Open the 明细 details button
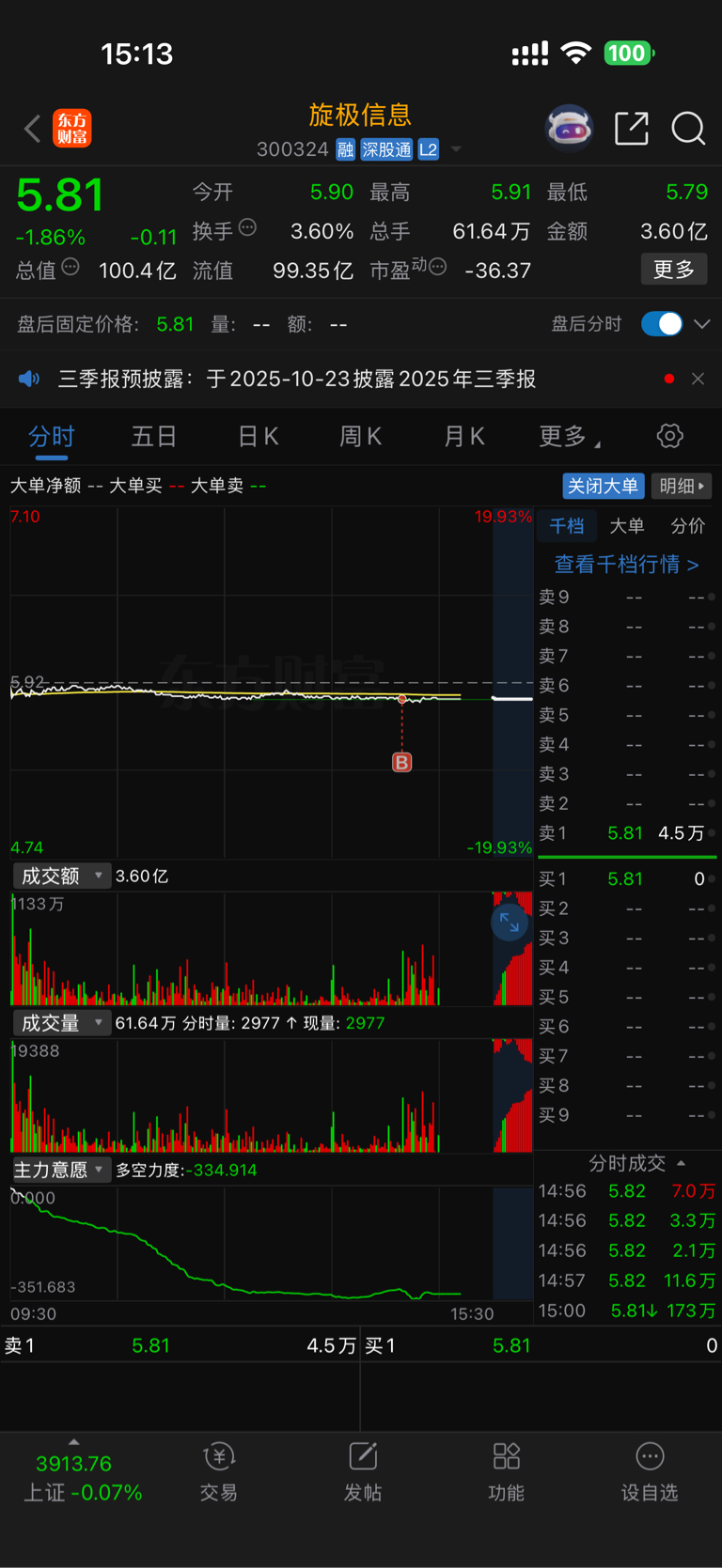The width and height of the screenshot is (722, 1568). (x=682, y=486)
